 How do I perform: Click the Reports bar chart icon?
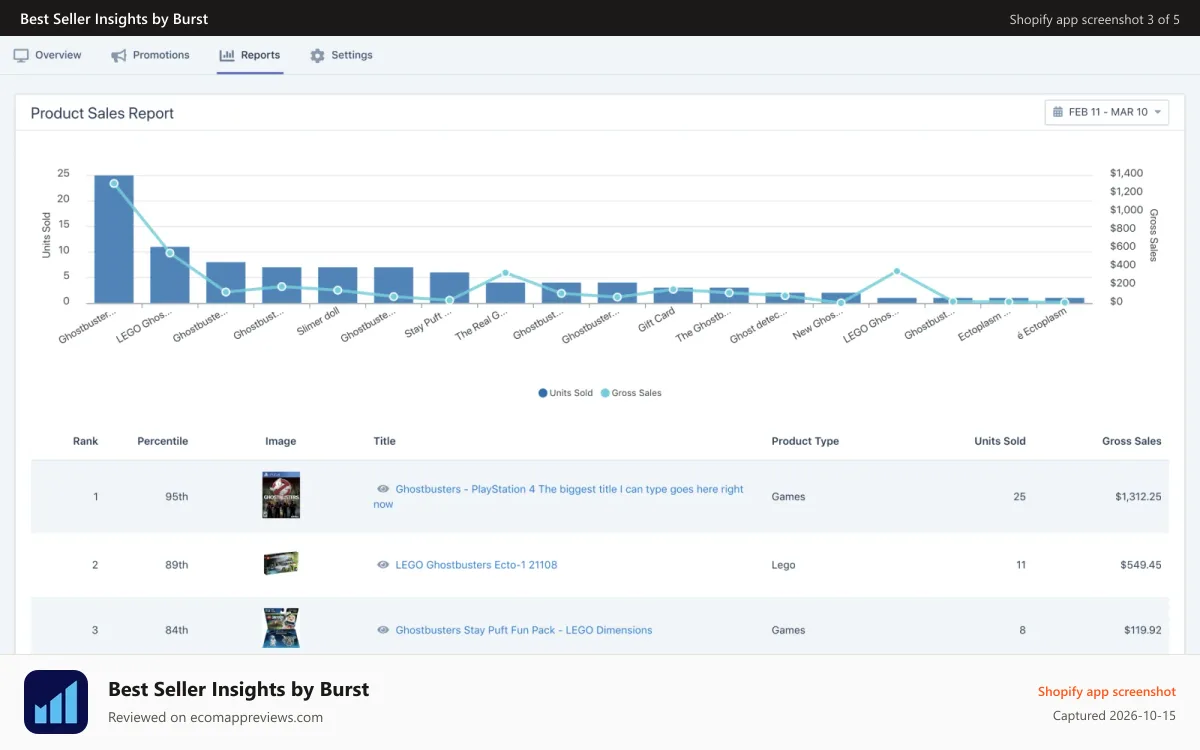(x=227, y=55)
